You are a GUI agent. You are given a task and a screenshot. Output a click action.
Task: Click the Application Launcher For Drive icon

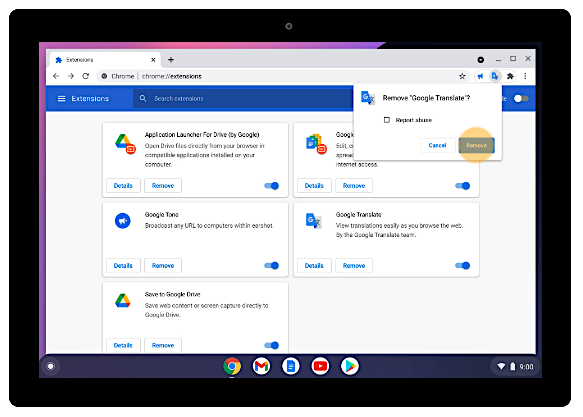125,144
